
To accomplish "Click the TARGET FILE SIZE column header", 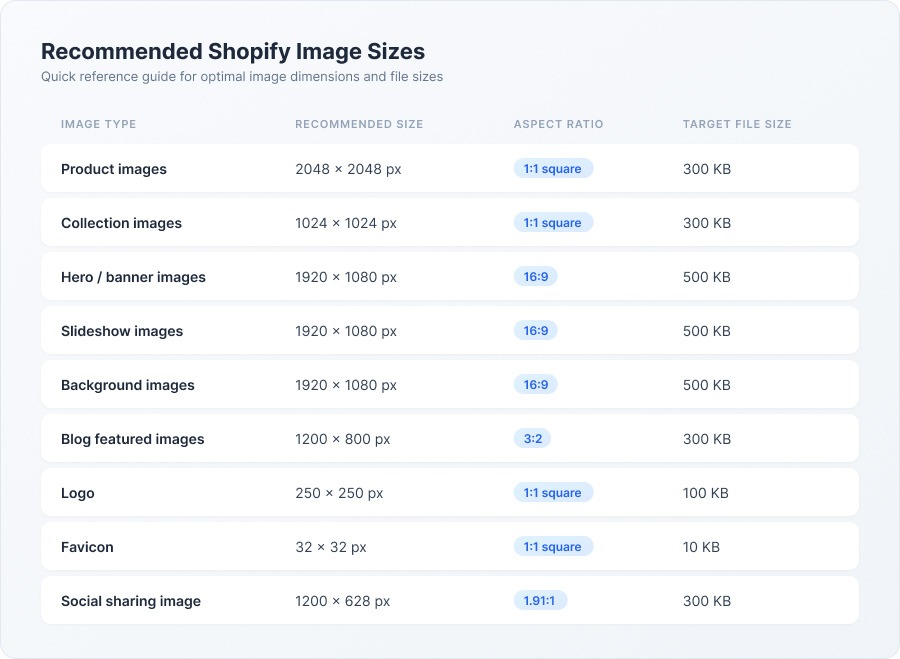I will [735, 124].
